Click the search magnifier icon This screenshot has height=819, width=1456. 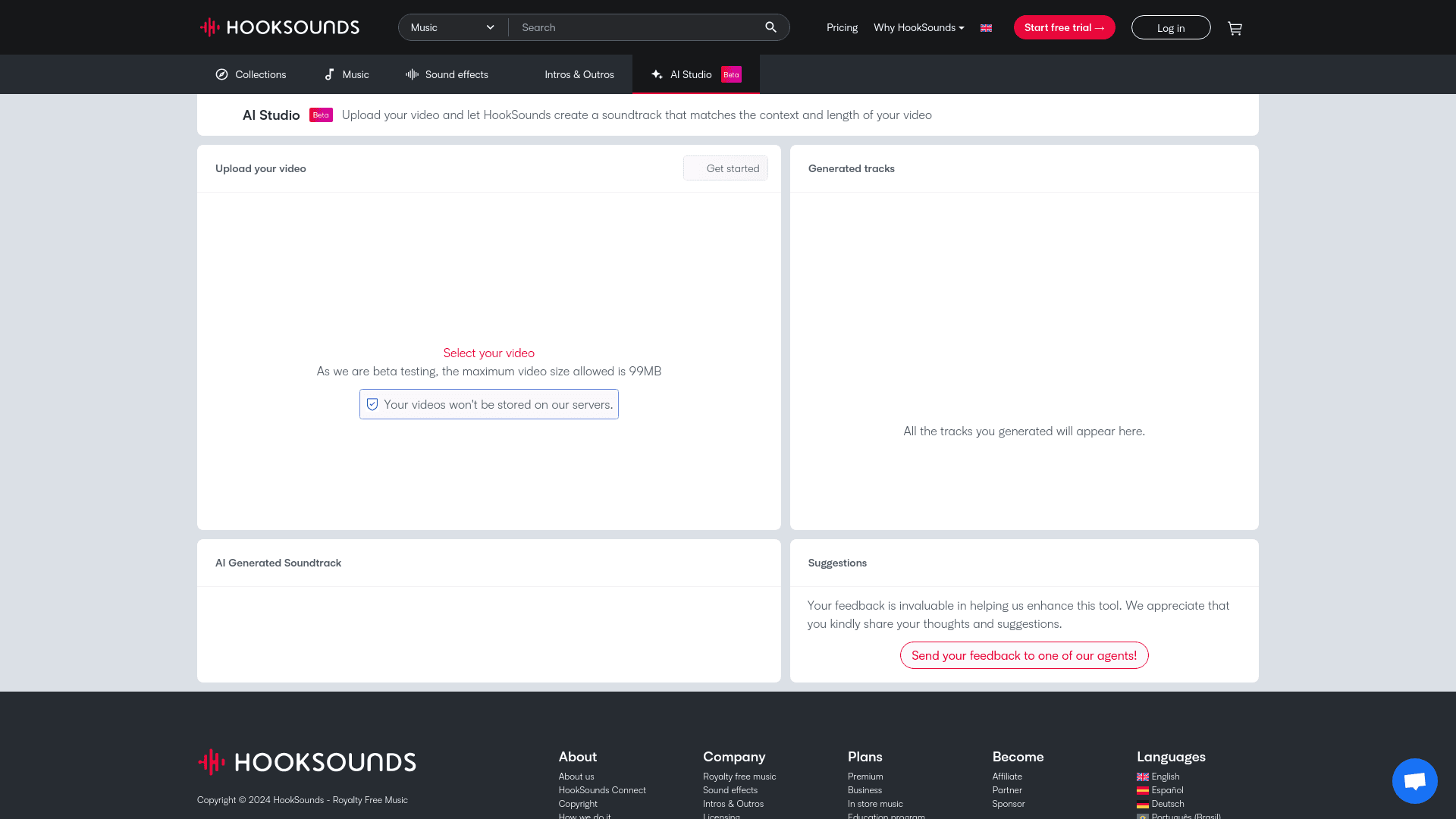770,27
